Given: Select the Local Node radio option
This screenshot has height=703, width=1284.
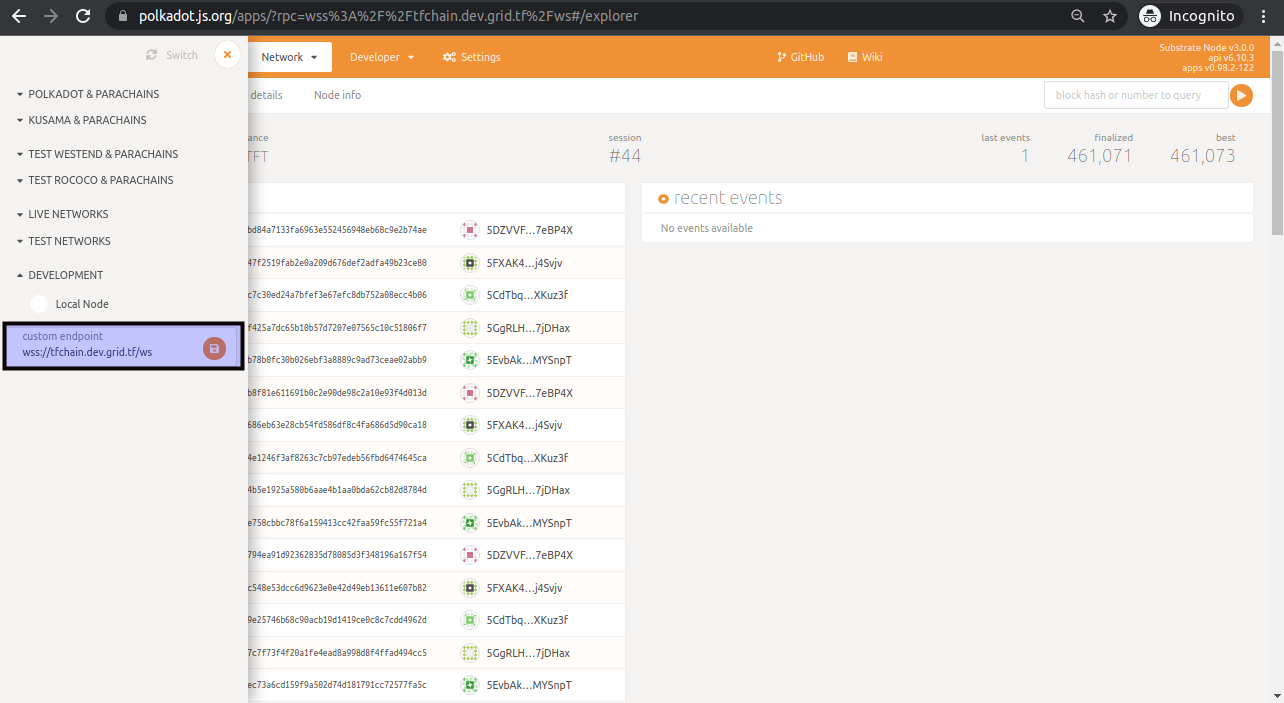Looking at the screenshot, I should pyautogui.click(x=39, y=304).
